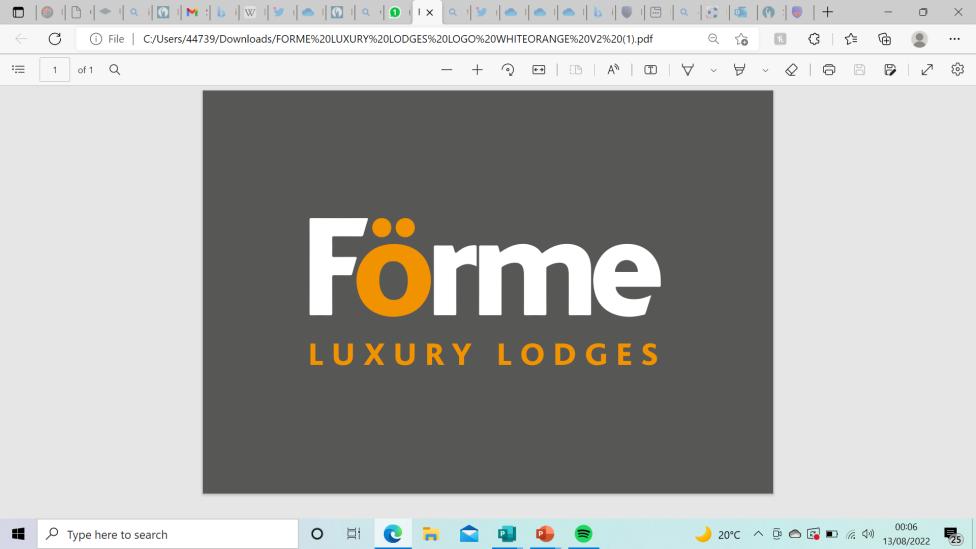976x549 pixels.
Task: Open Edge Settings and more menu
Action: click(954, 39)
